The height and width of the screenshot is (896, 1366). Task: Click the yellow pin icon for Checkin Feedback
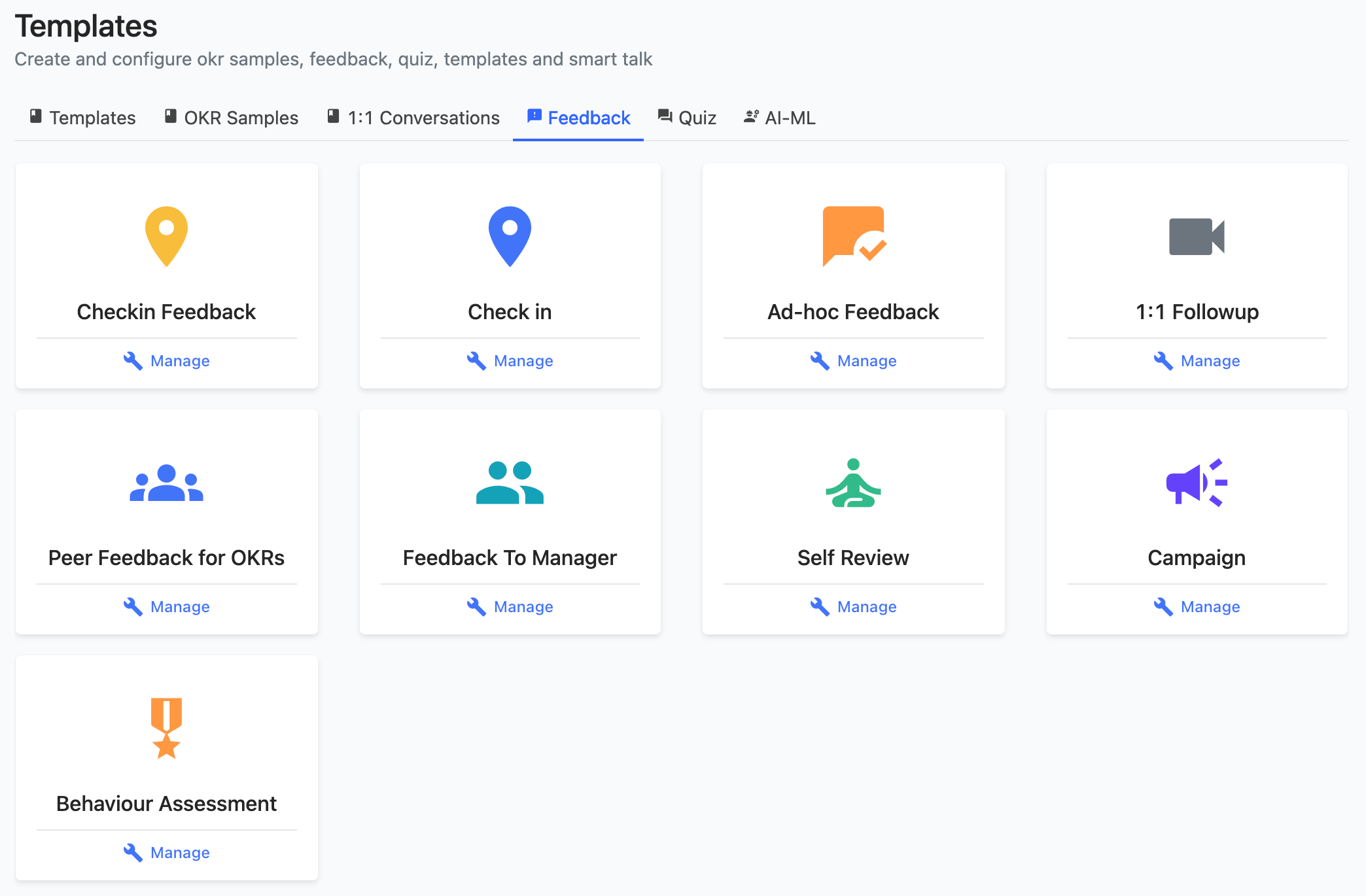[166, 236]
